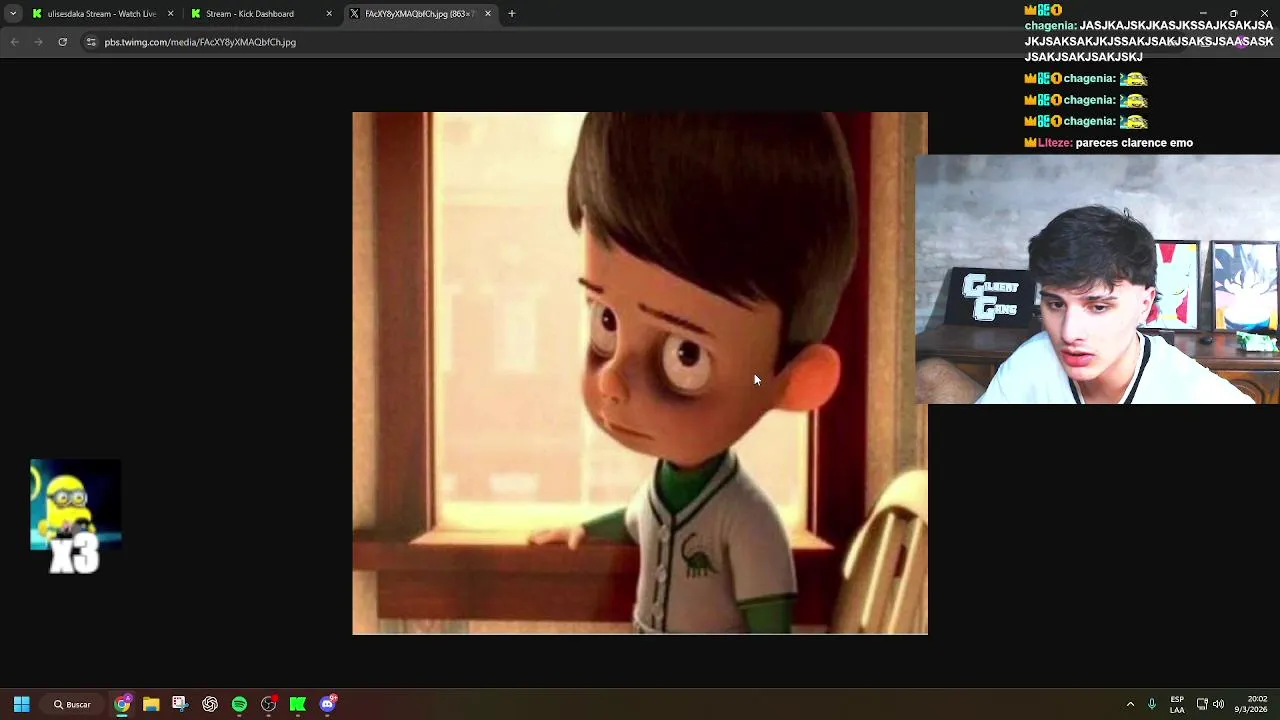This screenshot has width=1280, height=720.
Task: Click the username Liteze in chat
Action: [x=1054, y=143]
